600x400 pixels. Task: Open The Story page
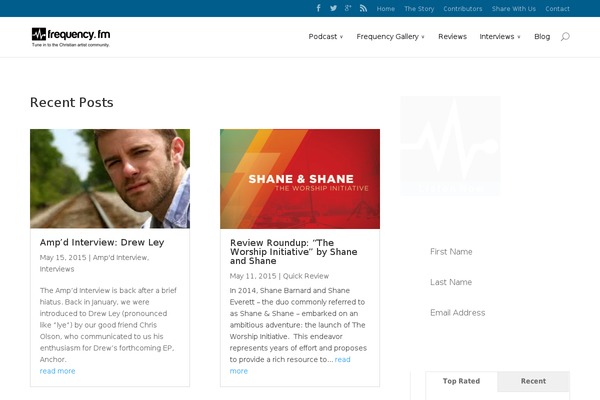tap(419, 8)
